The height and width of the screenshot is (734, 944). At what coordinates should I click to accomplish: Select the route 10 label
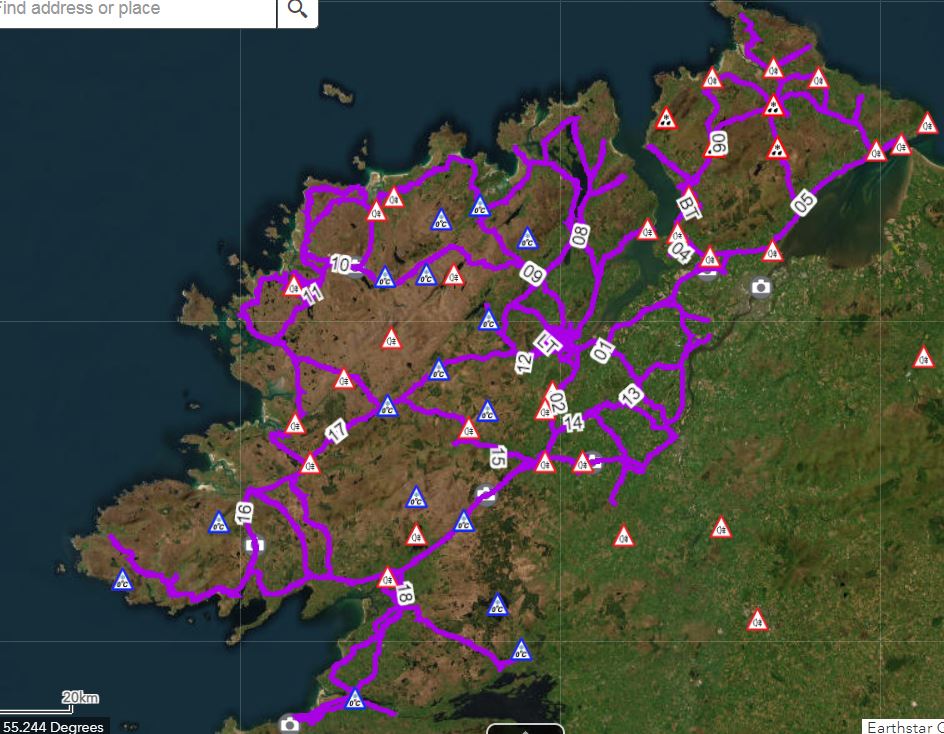(x=341, y=264)
